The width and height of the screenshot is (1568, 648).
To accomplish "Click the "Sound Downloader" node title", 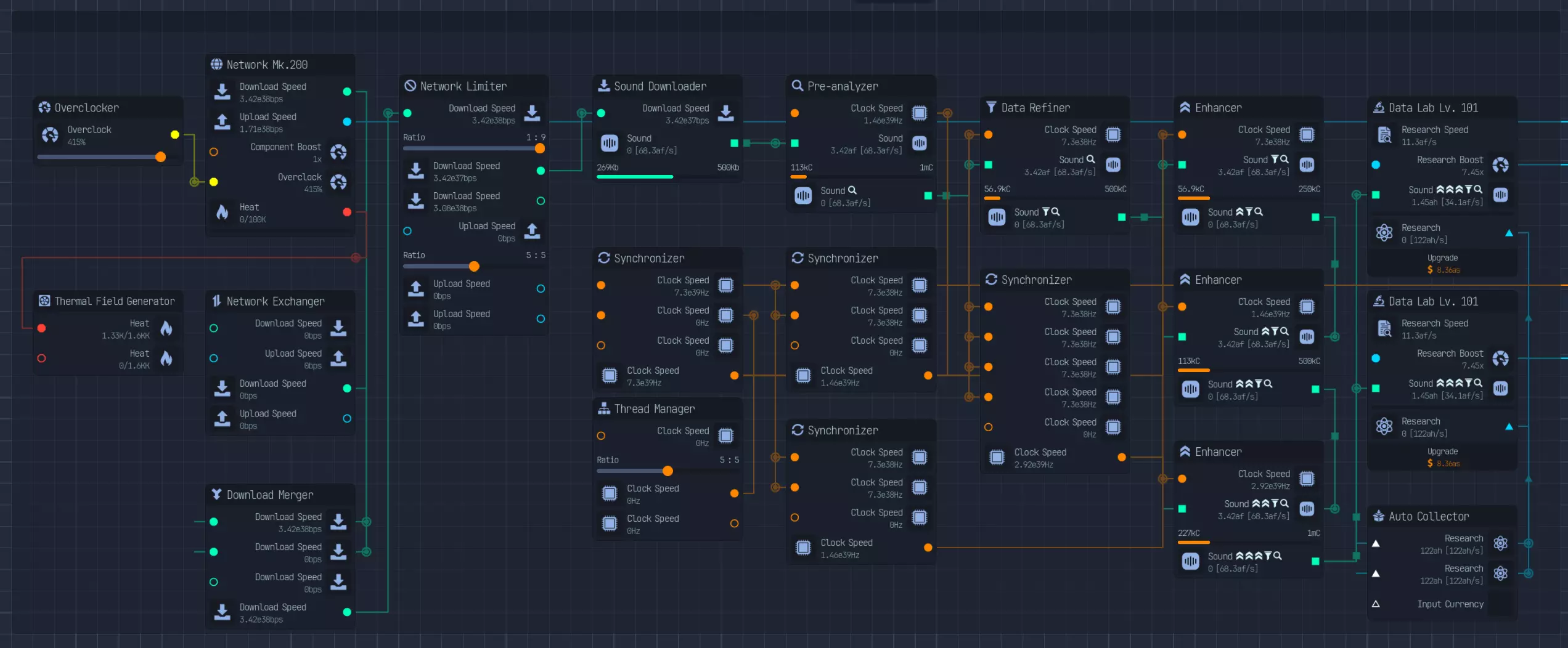I will 660,86.
